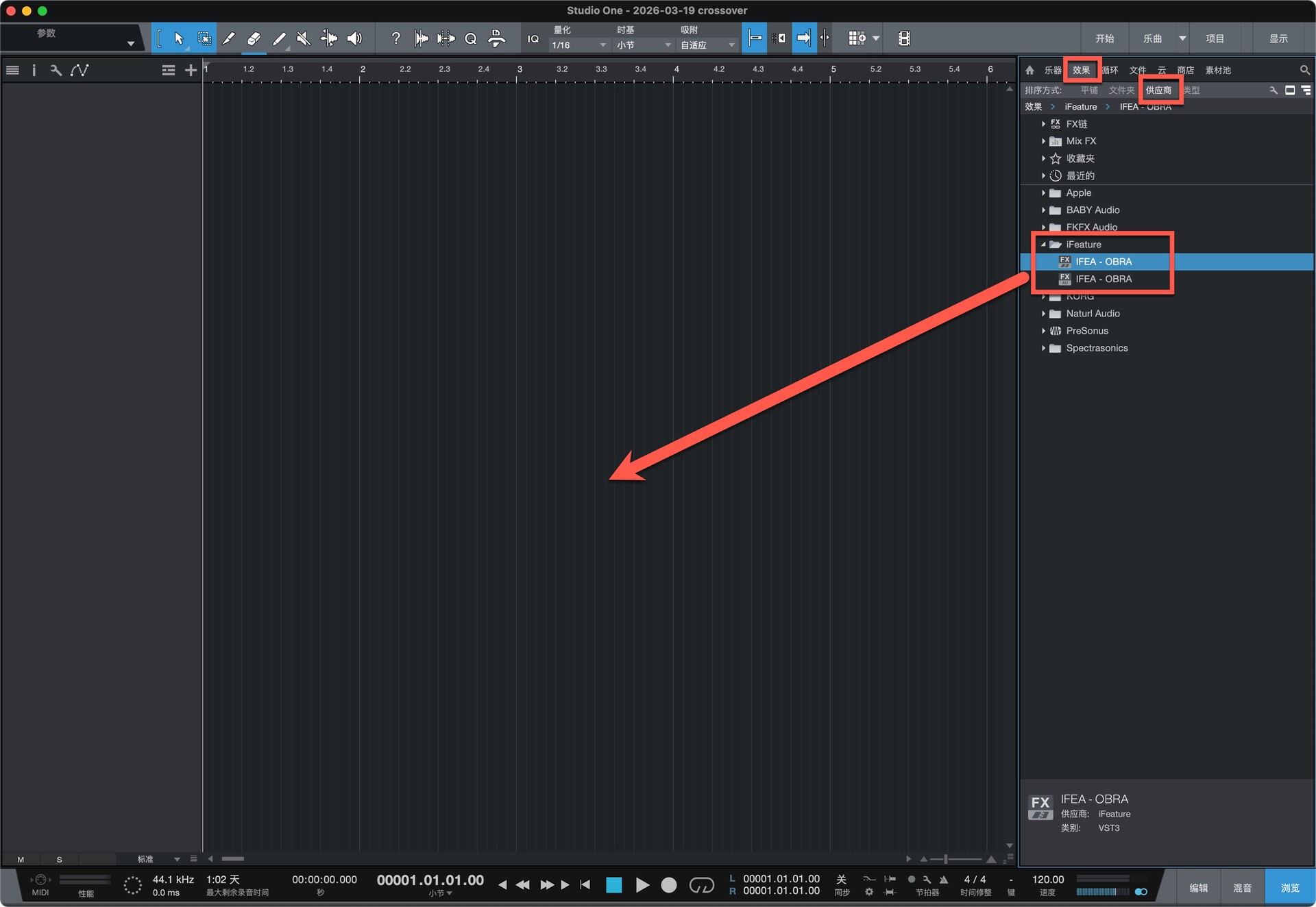The height and width of the screenshot is (907, 1316).
Task: Toggle the Autoscroll arrow button
Action: [803, 39]
